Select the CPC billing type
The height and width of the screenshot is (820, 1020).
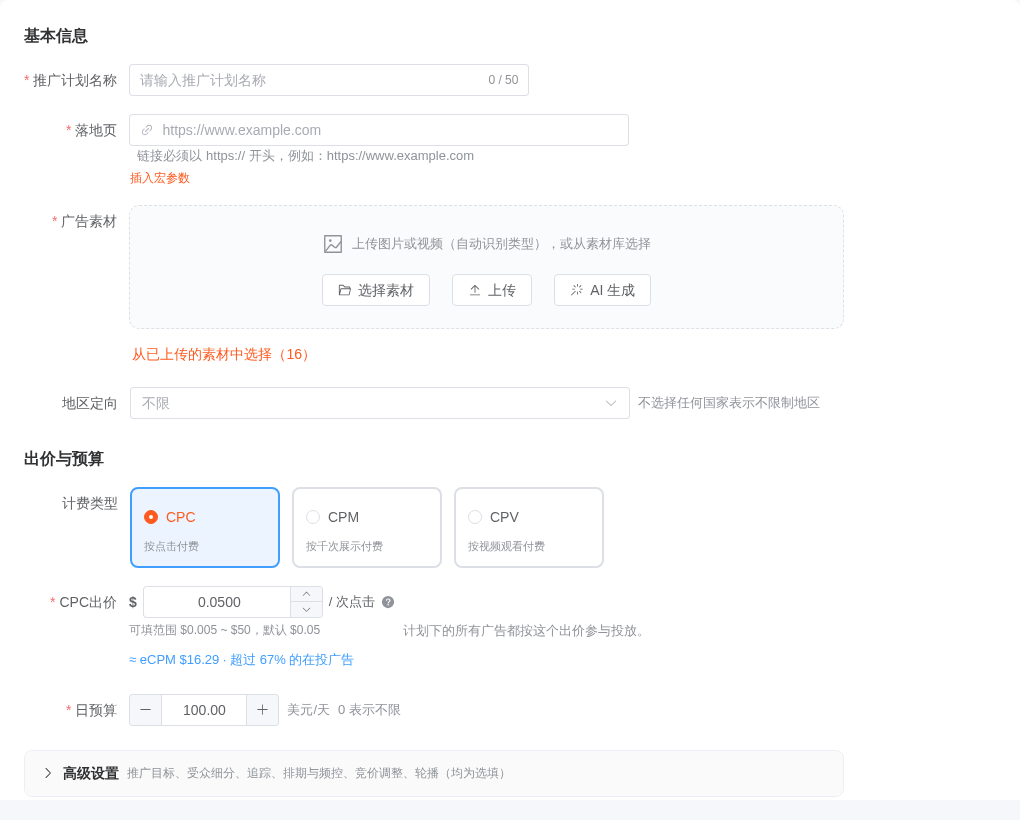pyautogui.click(x=205, y=527)
